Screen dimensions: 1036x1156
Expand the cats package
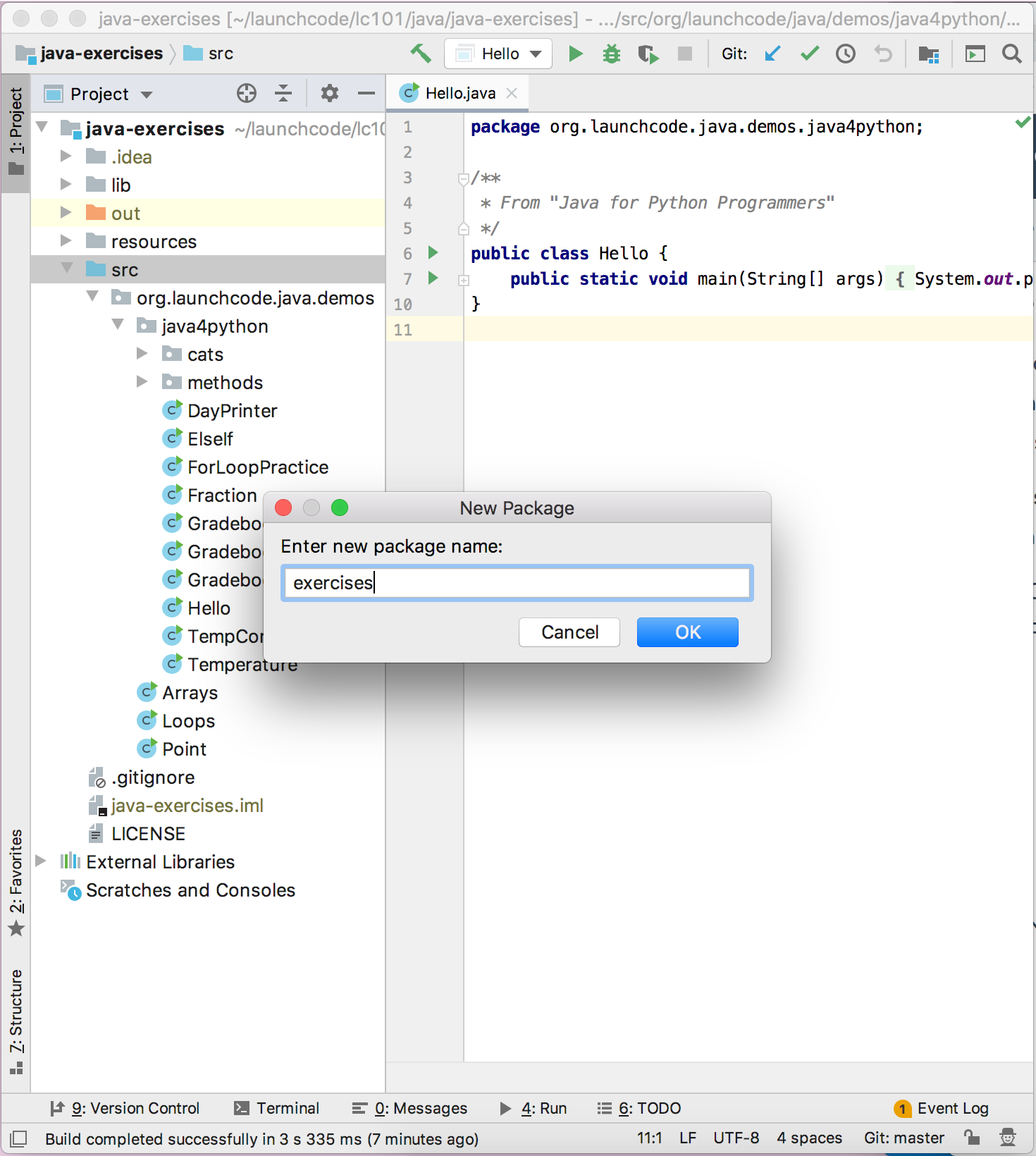coord(142,353)
